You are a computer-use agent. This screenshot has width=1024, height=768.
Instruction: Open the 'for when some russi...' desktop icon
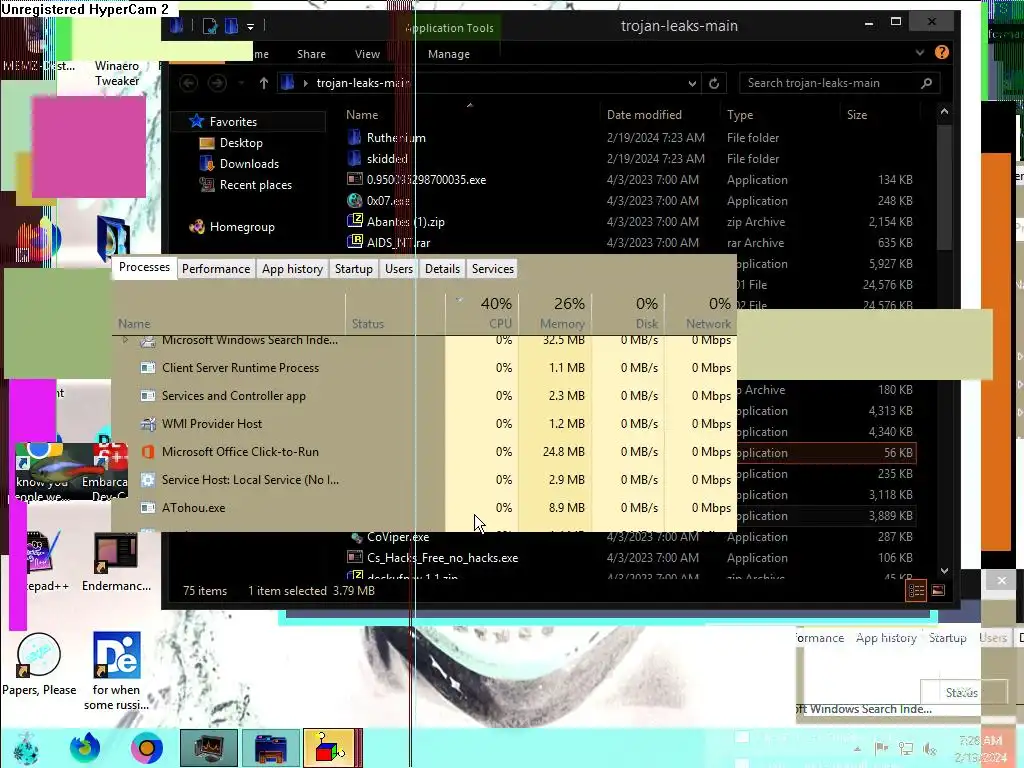click(116, 671)
